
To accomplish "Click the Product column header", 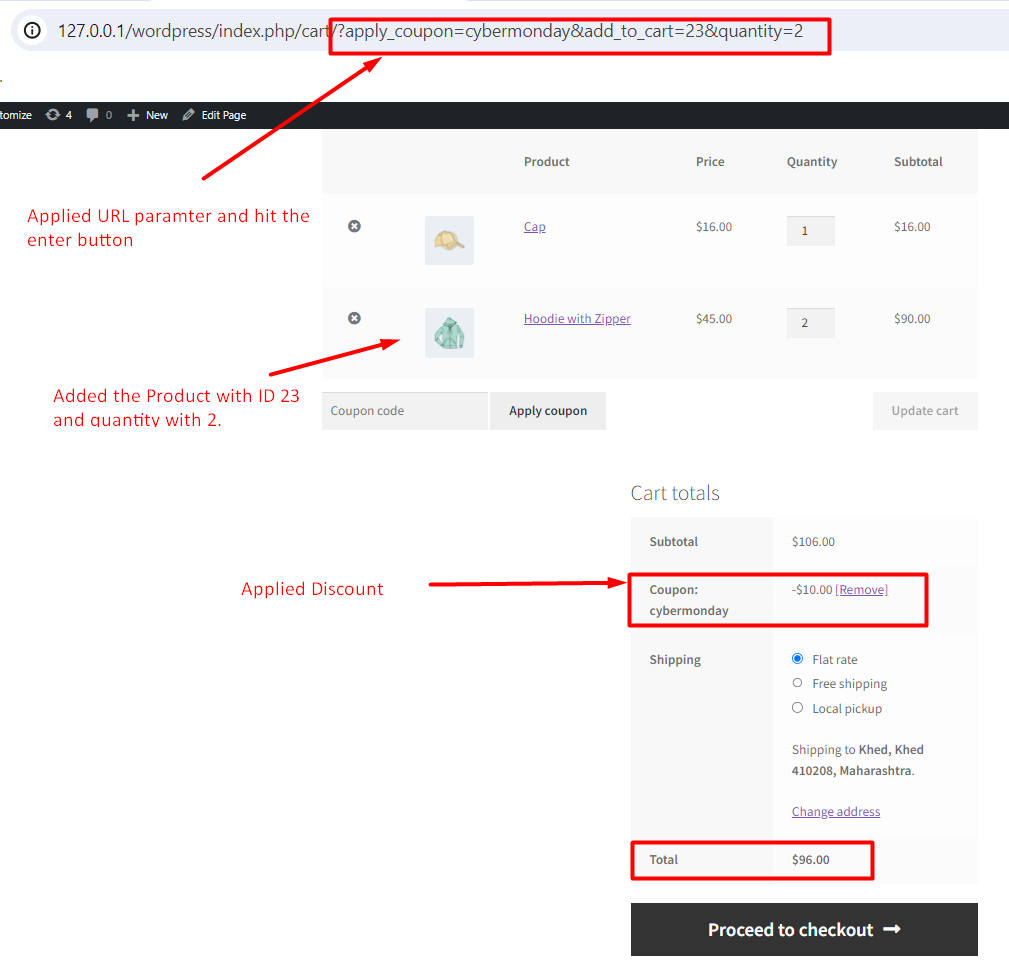I will pyautogui.click(x=546, y=161).
